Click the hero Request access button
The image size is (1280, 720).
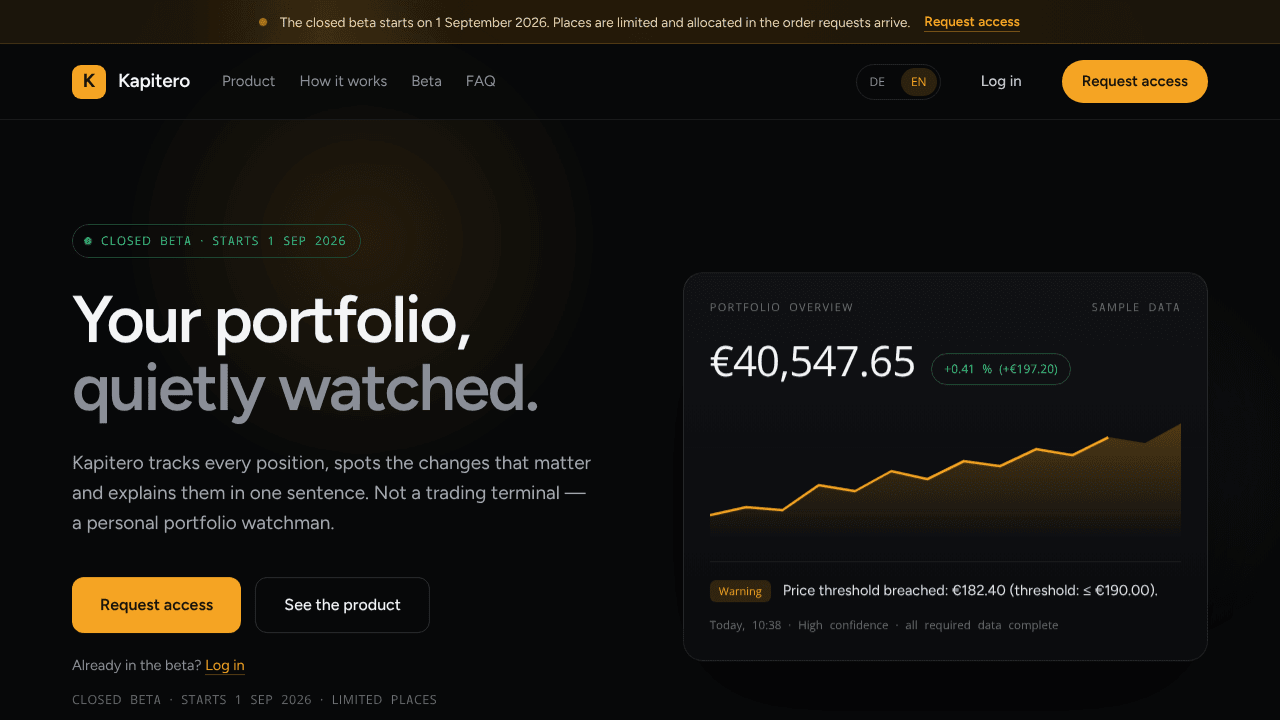156,605
